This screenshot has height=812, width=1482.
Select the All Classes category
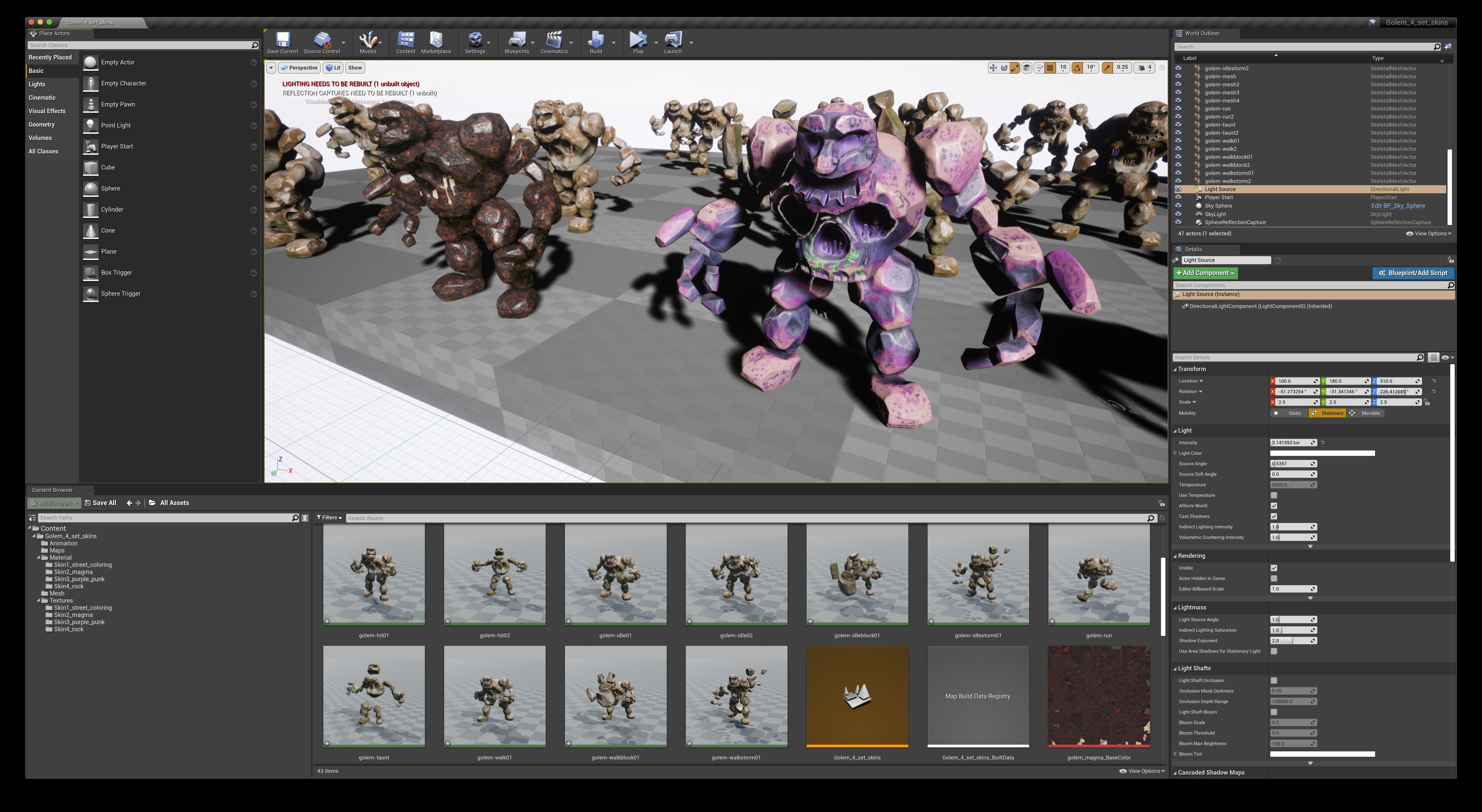tap(43, 151)
